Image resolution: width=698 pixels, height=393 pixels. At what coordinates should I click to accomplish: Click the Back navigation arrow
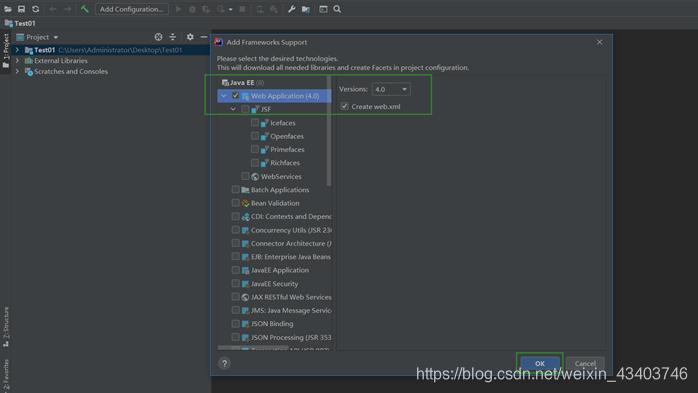(x=53, y=9)
